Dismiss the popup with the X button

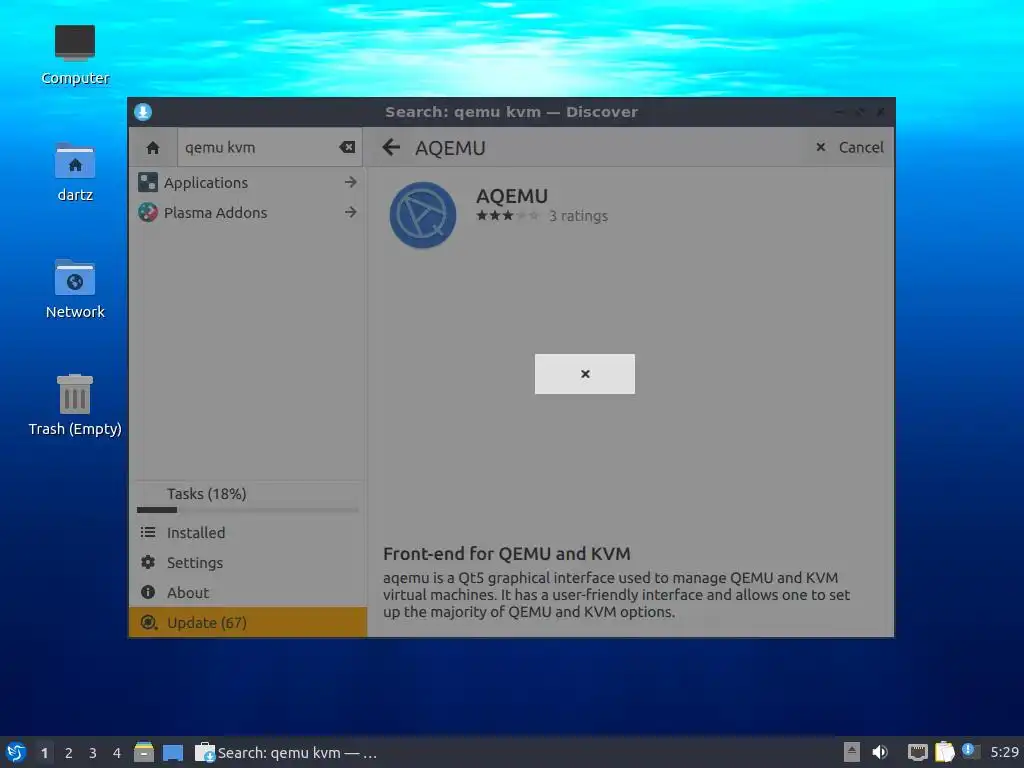(x=584, y=374)
